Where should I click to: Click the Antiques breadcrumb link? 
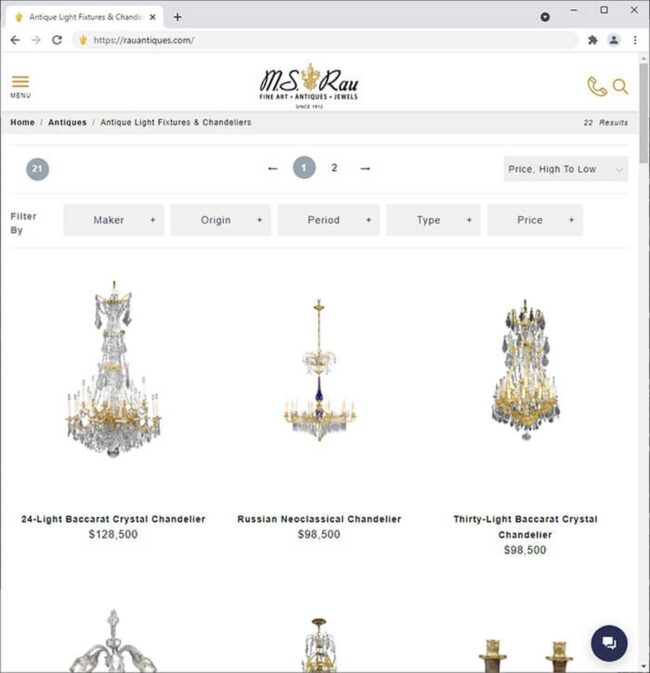coord(67,122)
